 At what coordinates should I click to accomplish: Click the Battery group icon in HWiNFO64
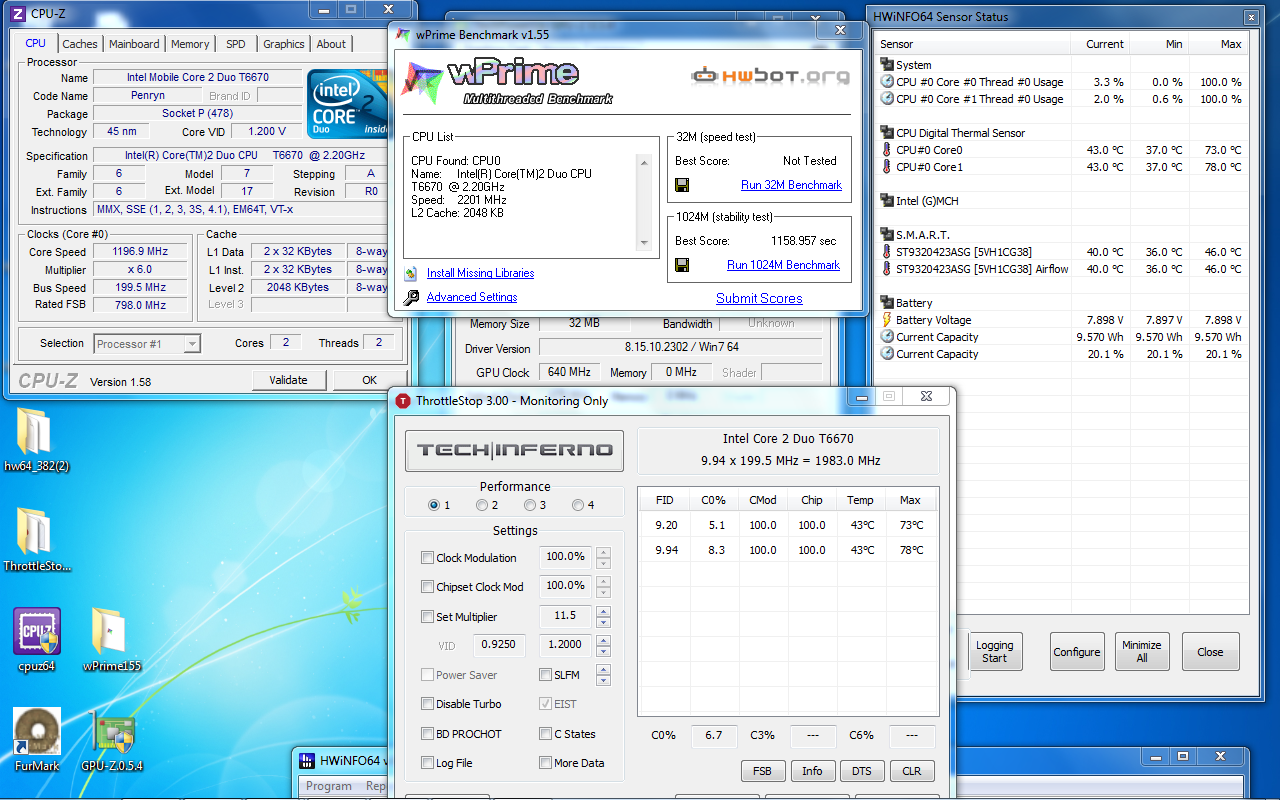pyautogui.click(x=887, y=303)
